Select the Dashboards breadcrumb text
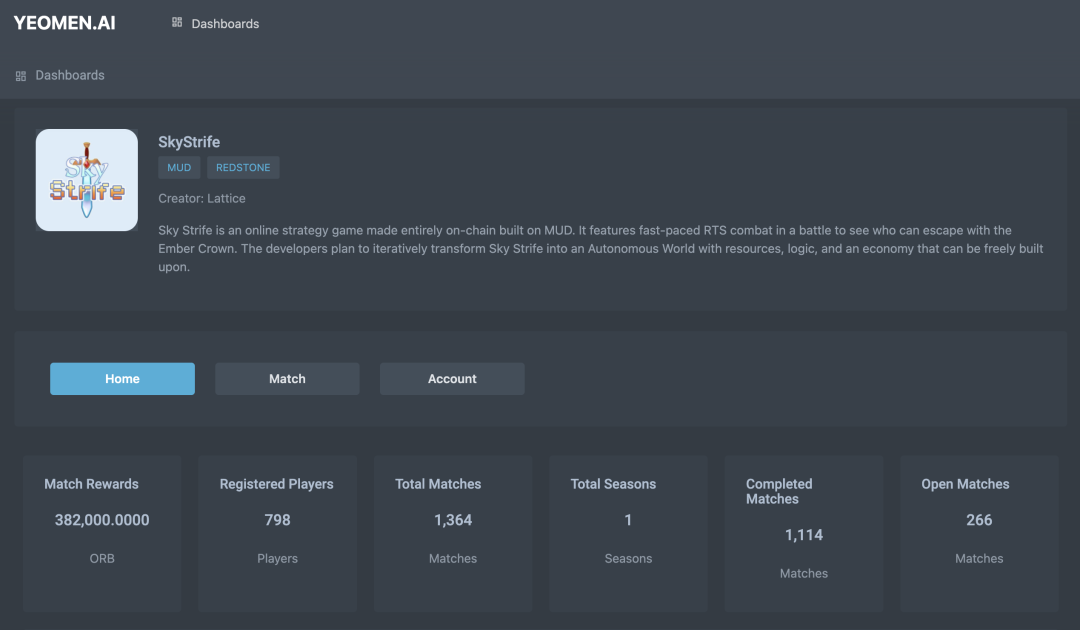1080x630 pixels. click(70, 75)
